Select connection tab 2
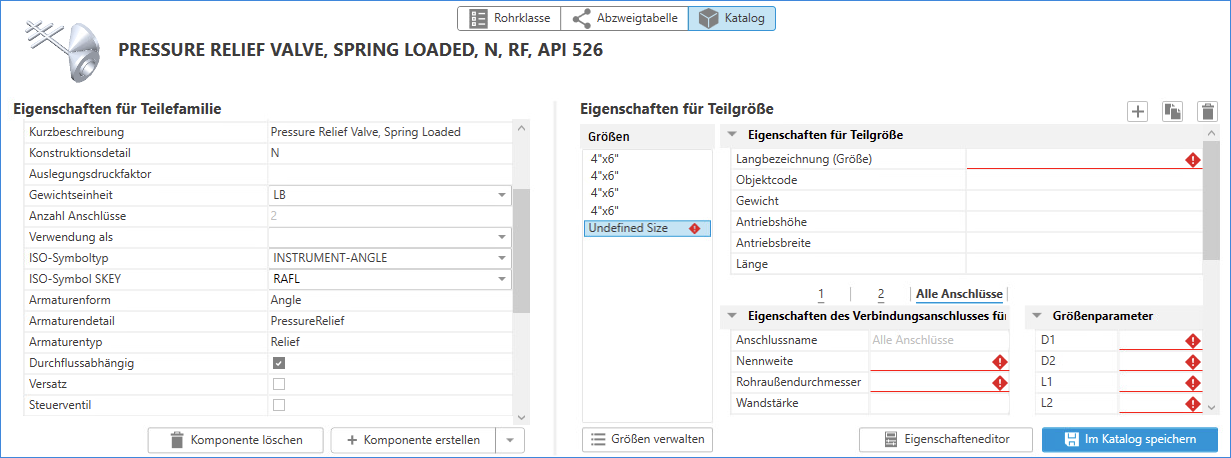This screenshot has width=1231, height=458. (x=881, y=294)
